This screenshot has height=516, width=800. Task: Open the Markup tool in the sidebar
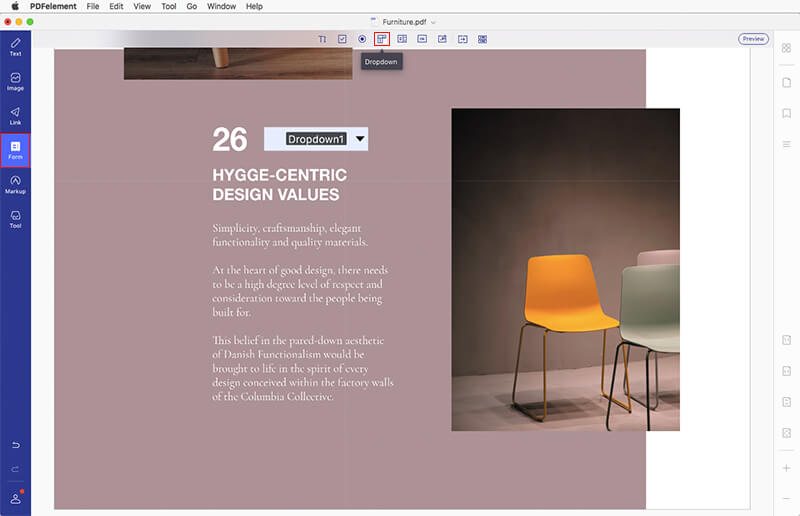[15, 184]
